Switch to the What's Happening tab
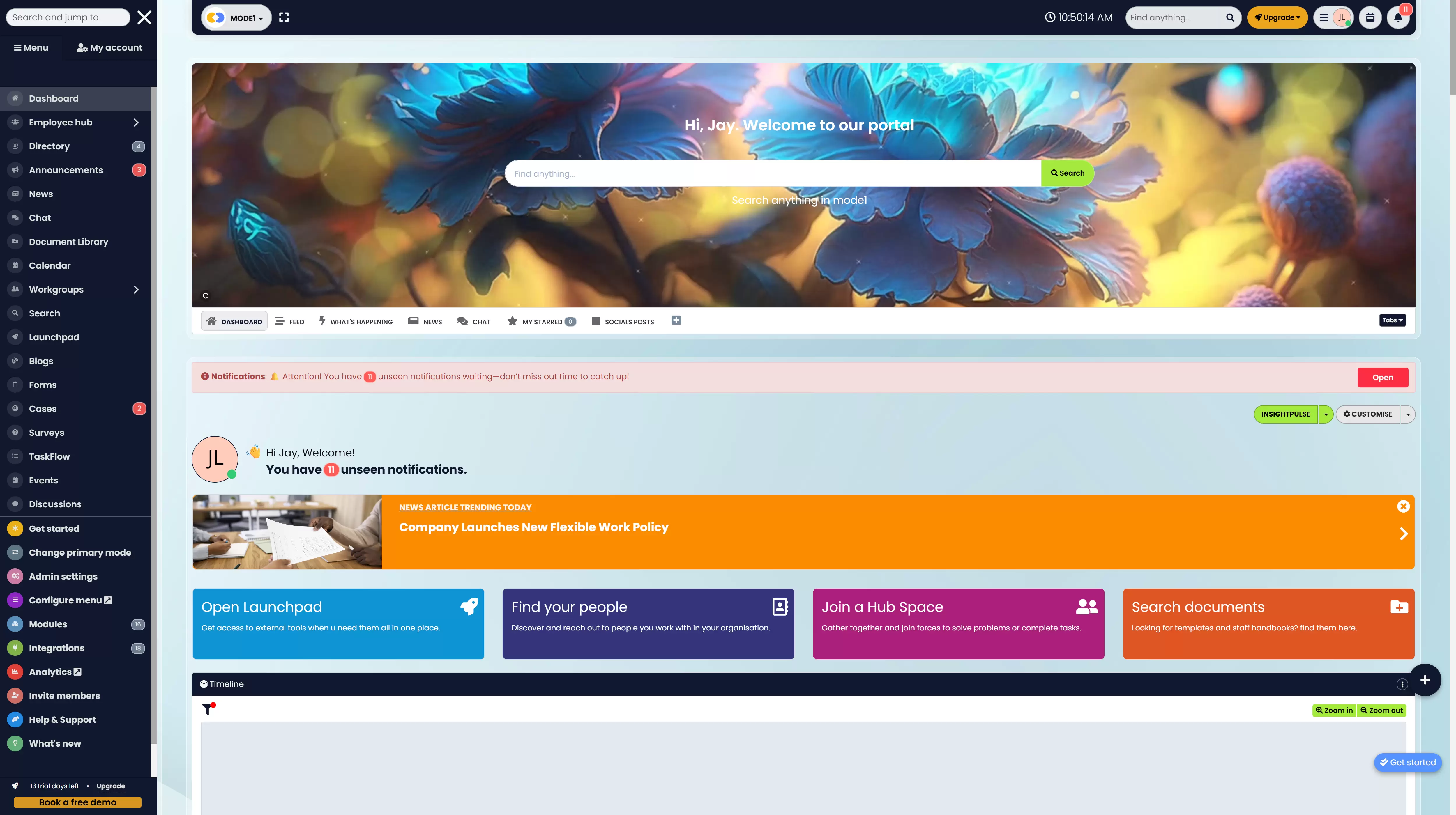This screenshot has width=1456, height=815. 356,321
